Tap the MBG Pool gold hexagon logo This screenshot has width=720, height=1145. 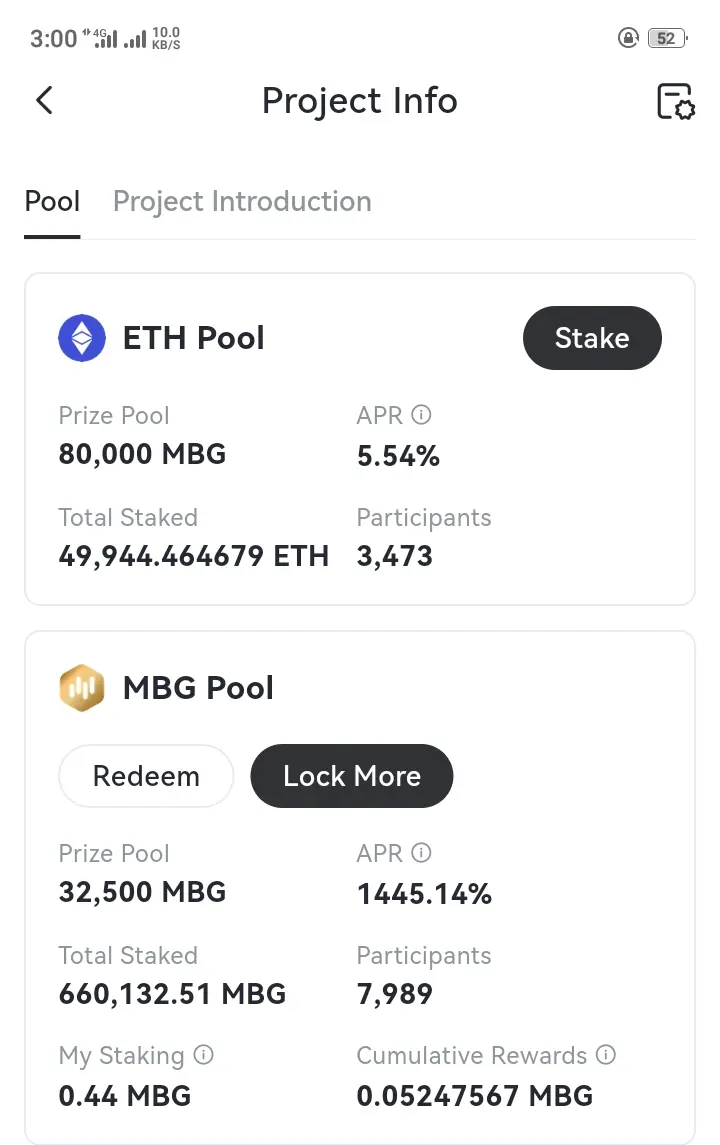click(82, 688)
